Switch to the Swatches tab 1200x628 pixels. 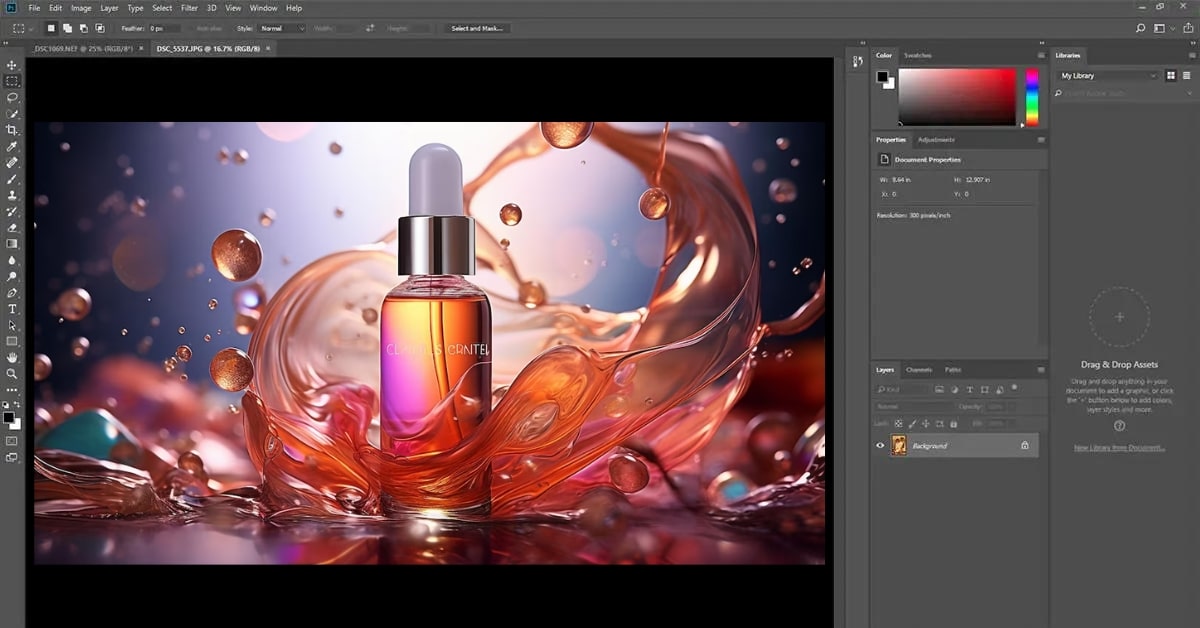(x=917, y=55)
